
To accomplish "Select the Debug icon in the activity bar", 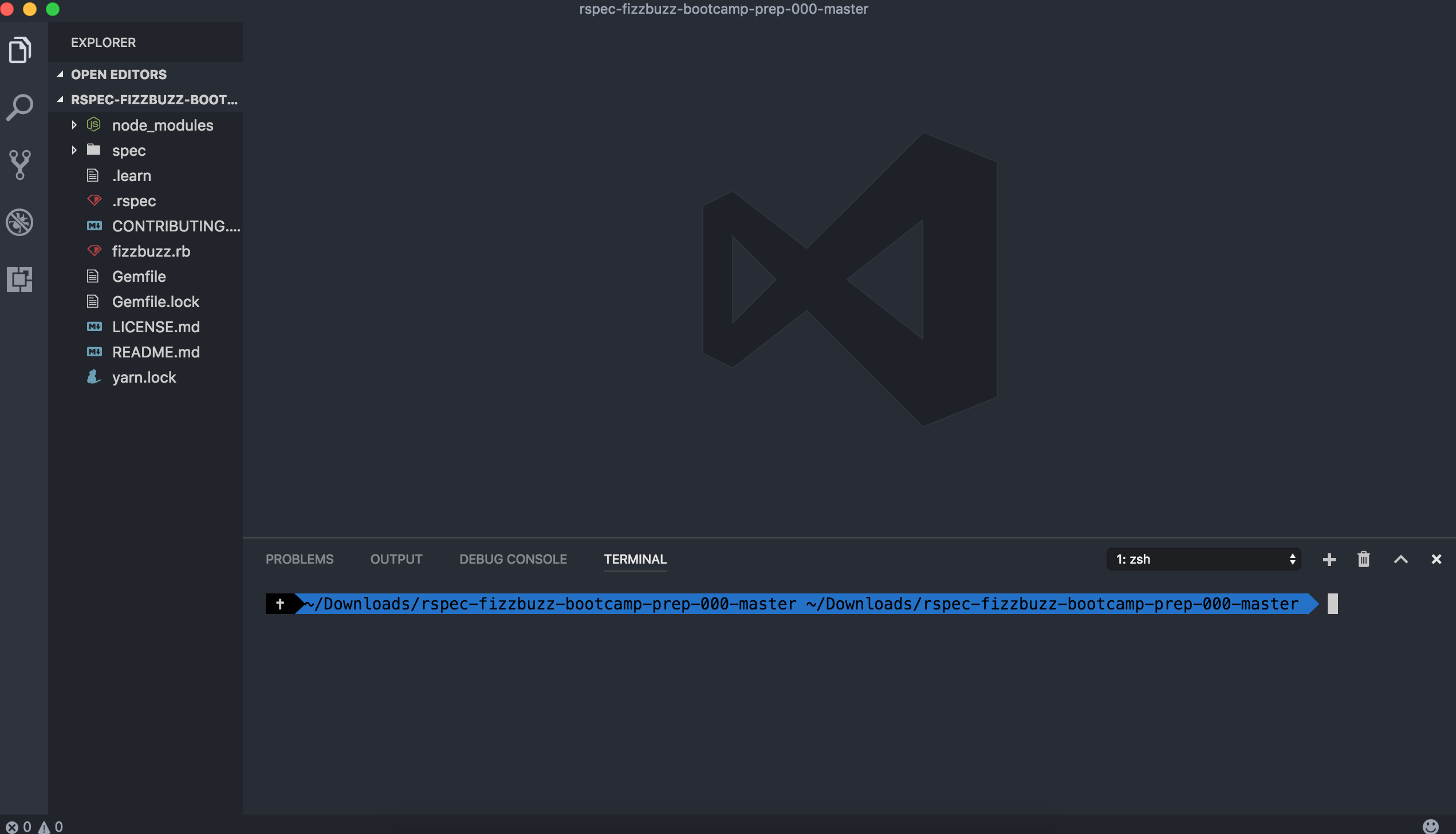I will (20, 222).
